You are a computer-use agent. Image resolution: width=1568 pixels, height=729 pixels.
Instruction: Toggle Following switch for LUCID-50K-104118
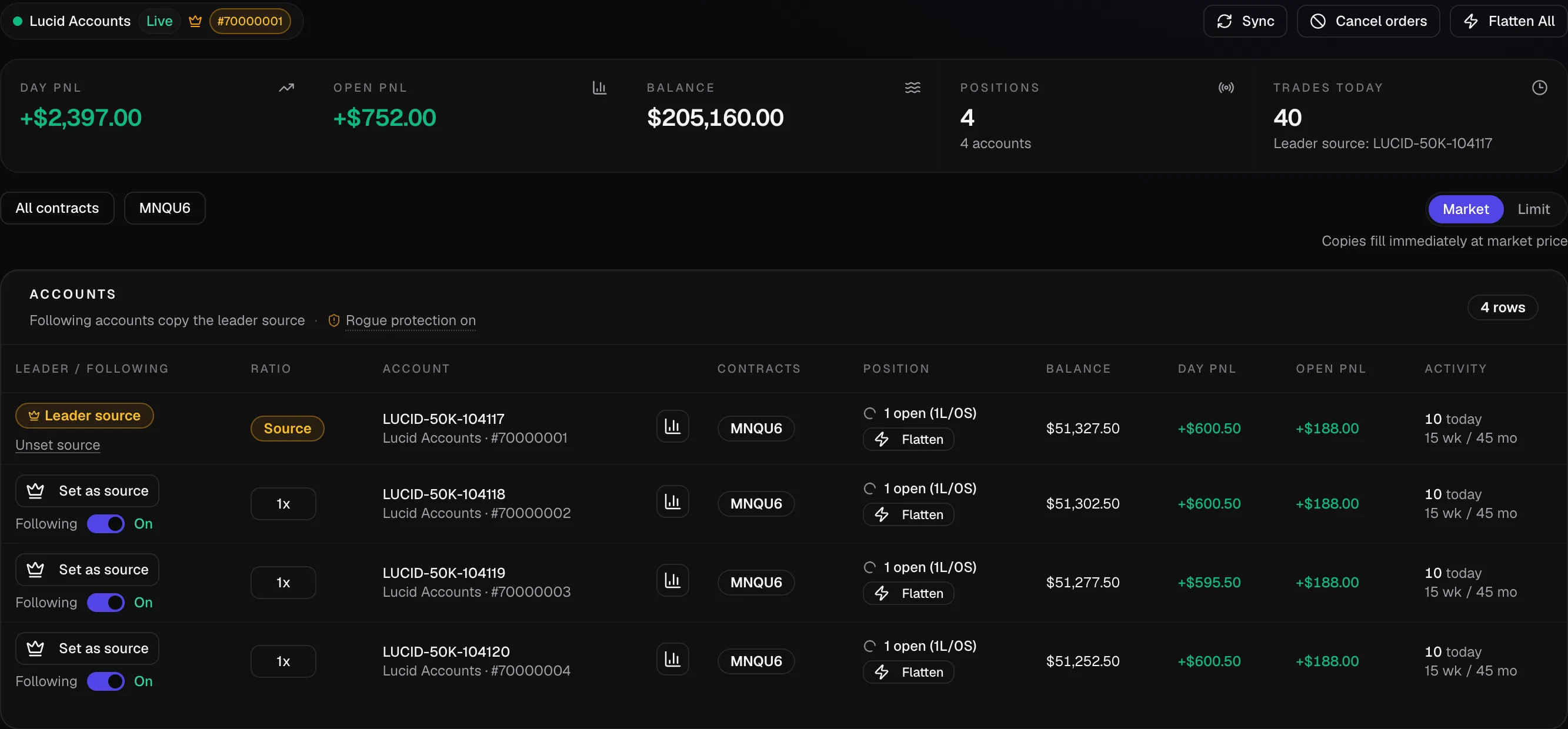click(x=105, y=524)
